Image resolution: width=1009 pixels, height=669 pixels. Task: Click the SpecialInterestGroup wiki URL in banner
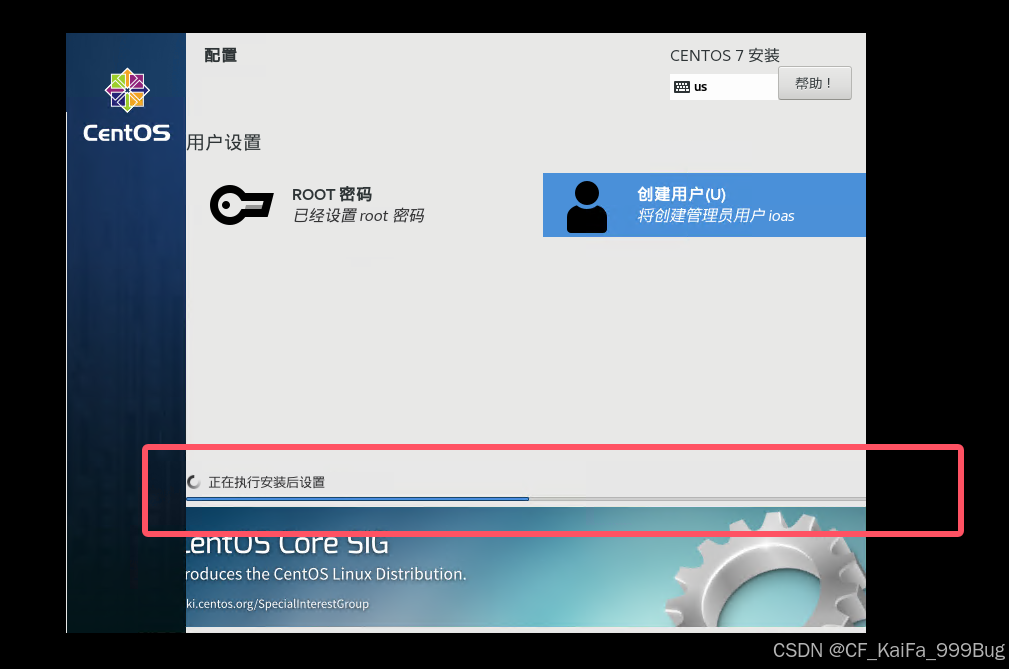[277, 603]
